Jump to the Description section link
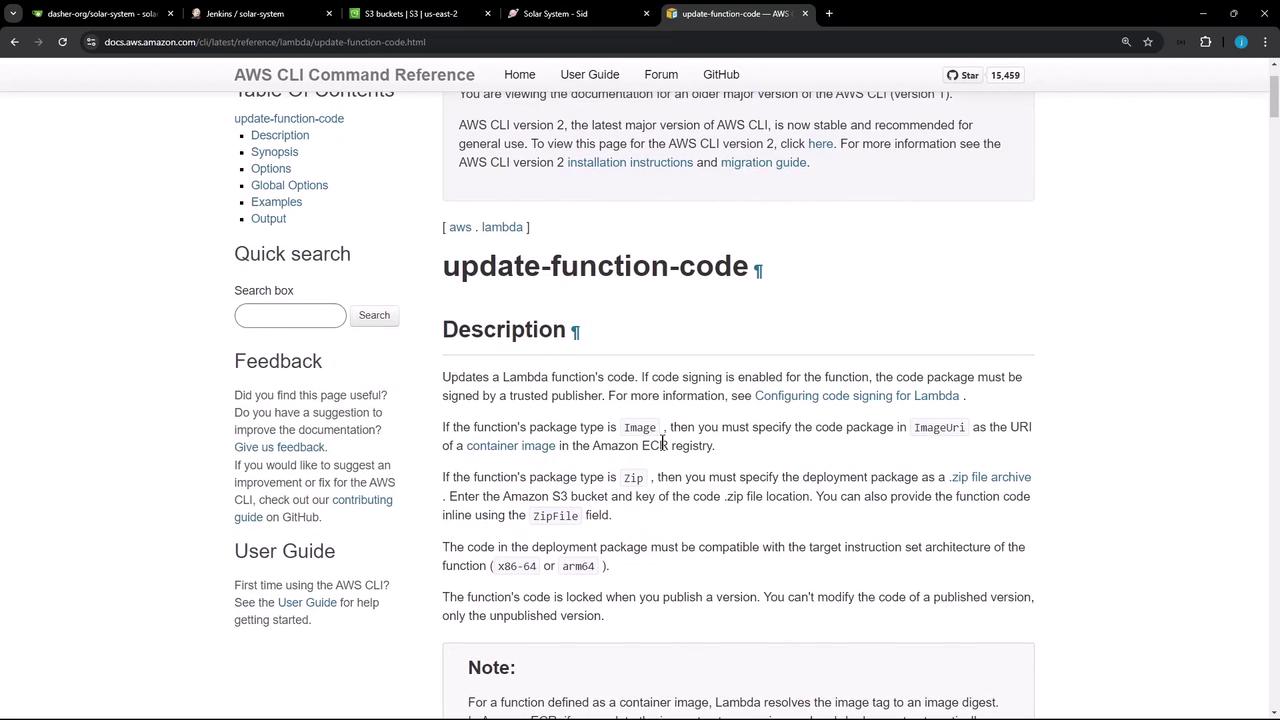This screenshot has height=720, width=1280. (x=280, y=136)
